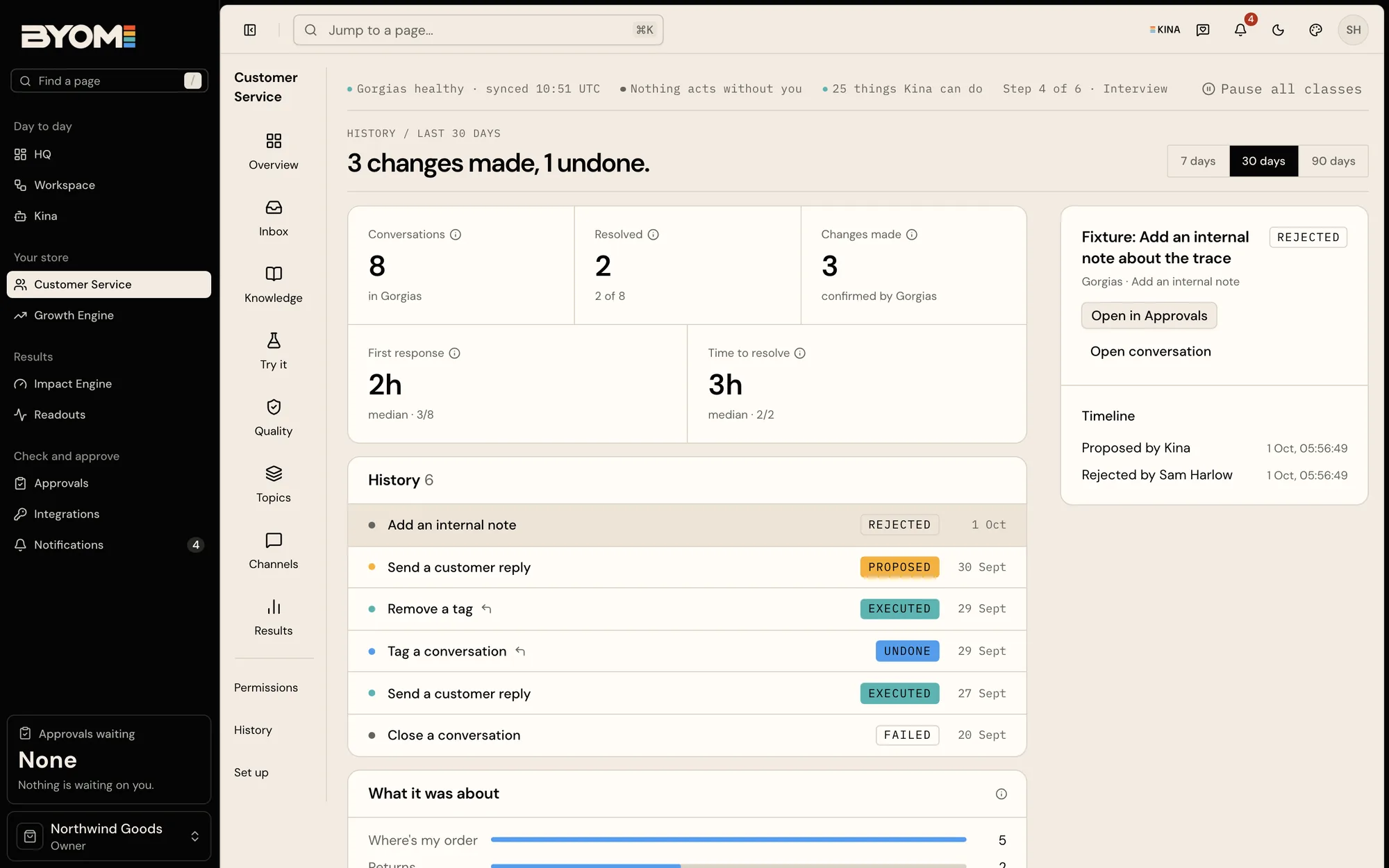This screenshot has height=868, width=1389.
Task: Toggle dark mode moon icon
Action: [x=1278, y=30]
